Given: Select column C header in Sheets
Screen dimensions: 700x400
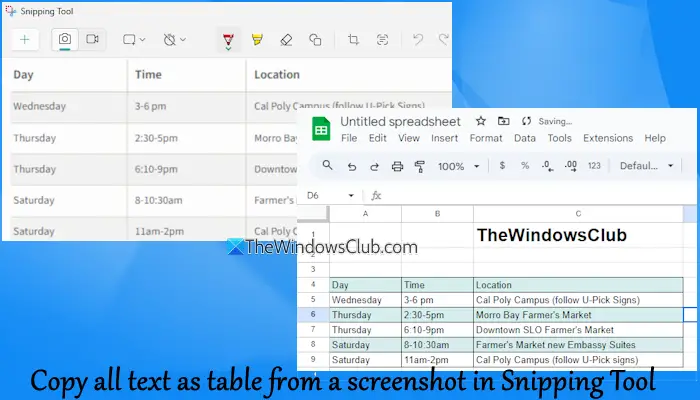Looking at the screenshot, I should tap(578, 214).
